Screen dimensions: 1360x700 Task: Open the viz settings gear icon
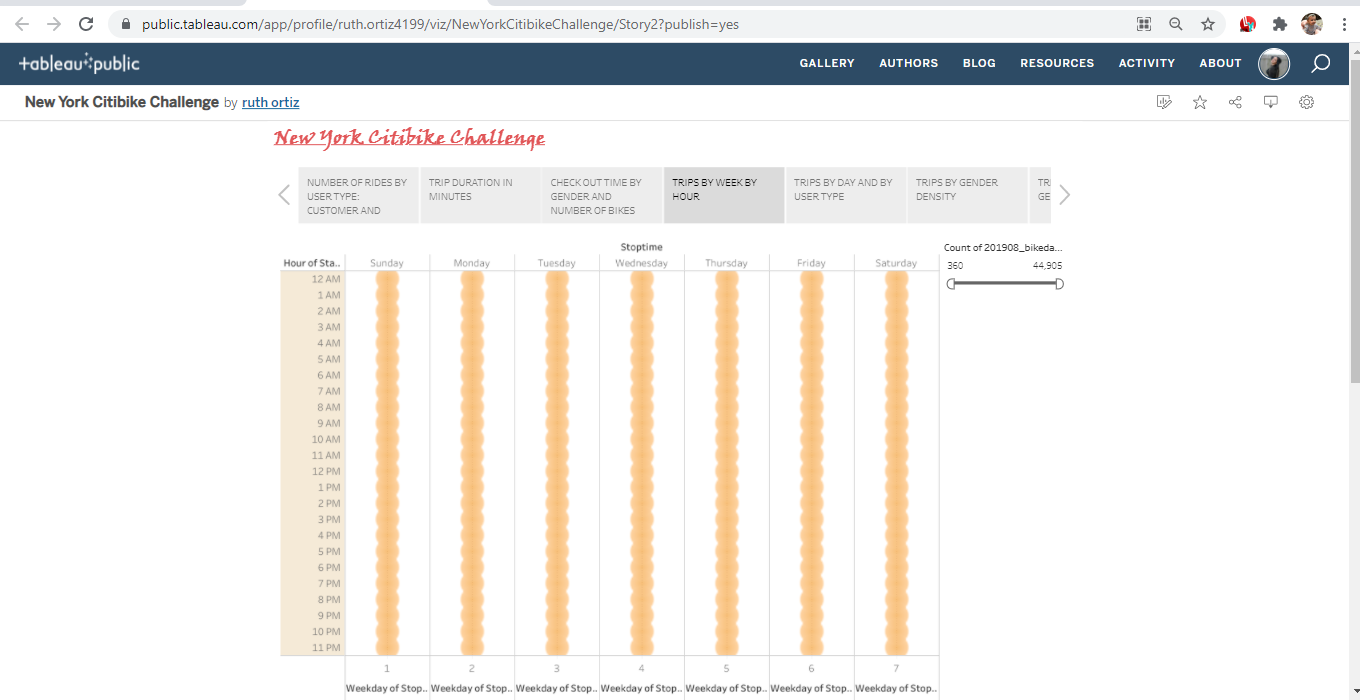(1307, 101)
